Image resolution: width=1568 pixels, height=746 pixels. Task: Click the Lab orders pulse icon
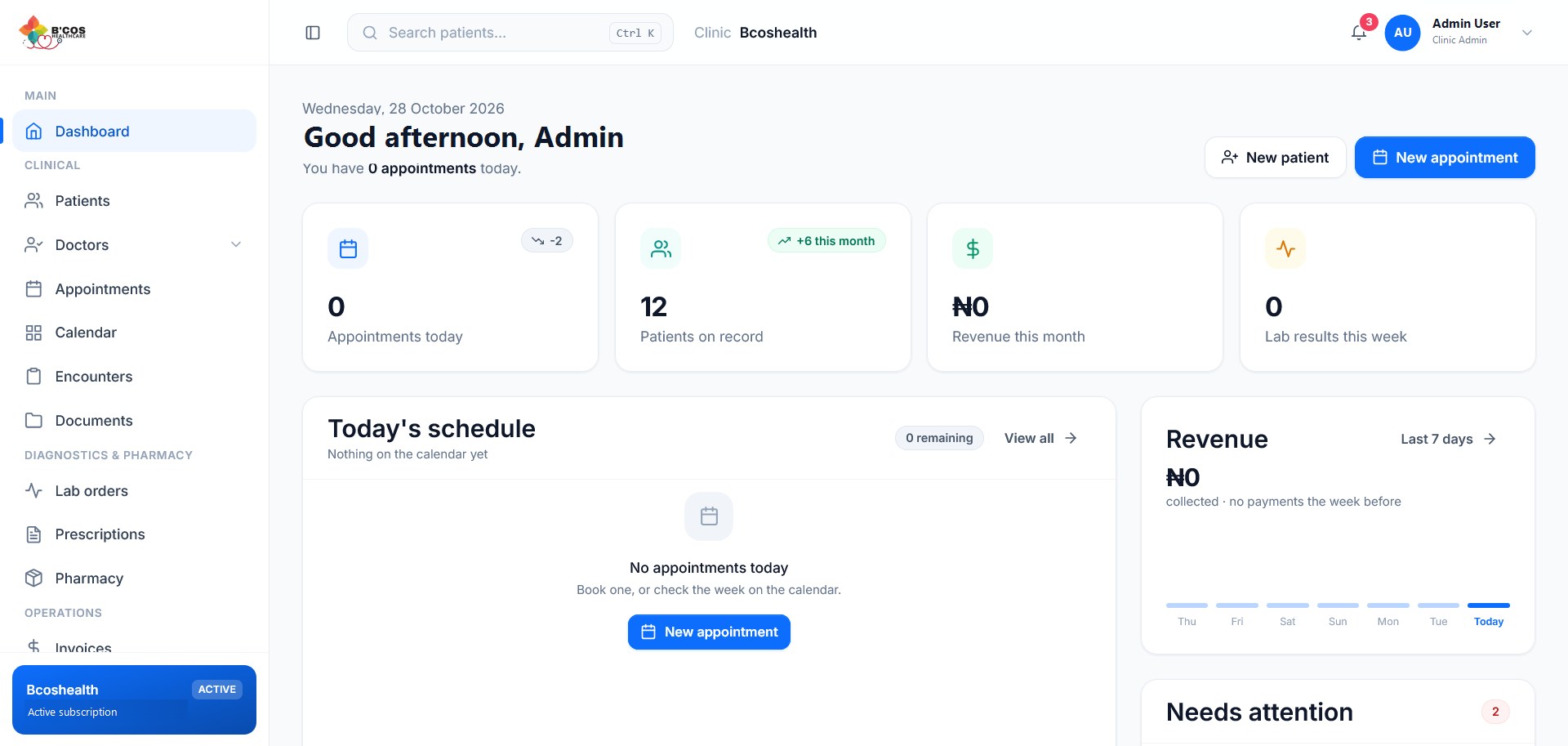point(33,491)
